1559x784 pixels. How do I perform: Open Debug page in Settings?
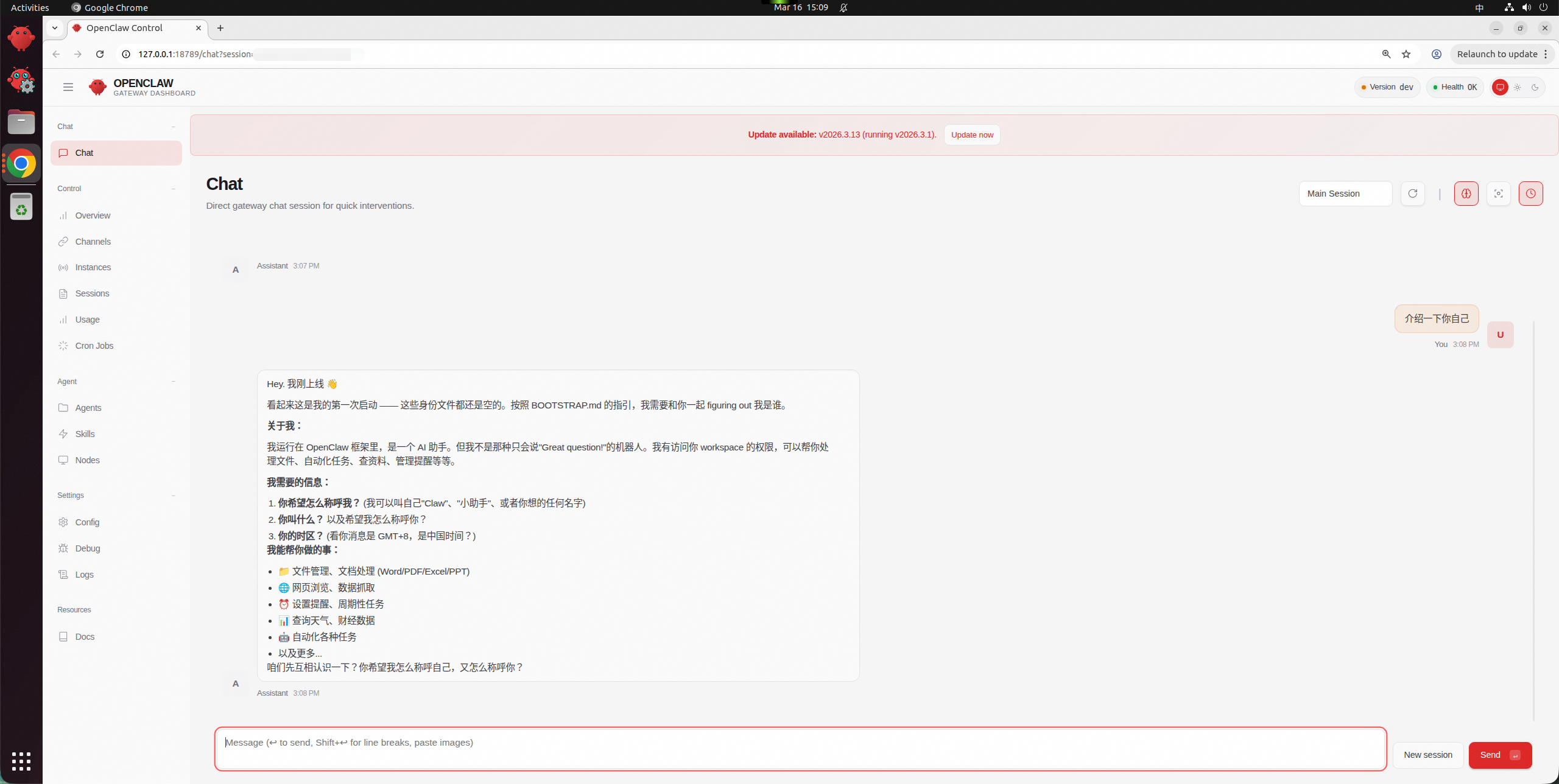(x=87, y=548)
